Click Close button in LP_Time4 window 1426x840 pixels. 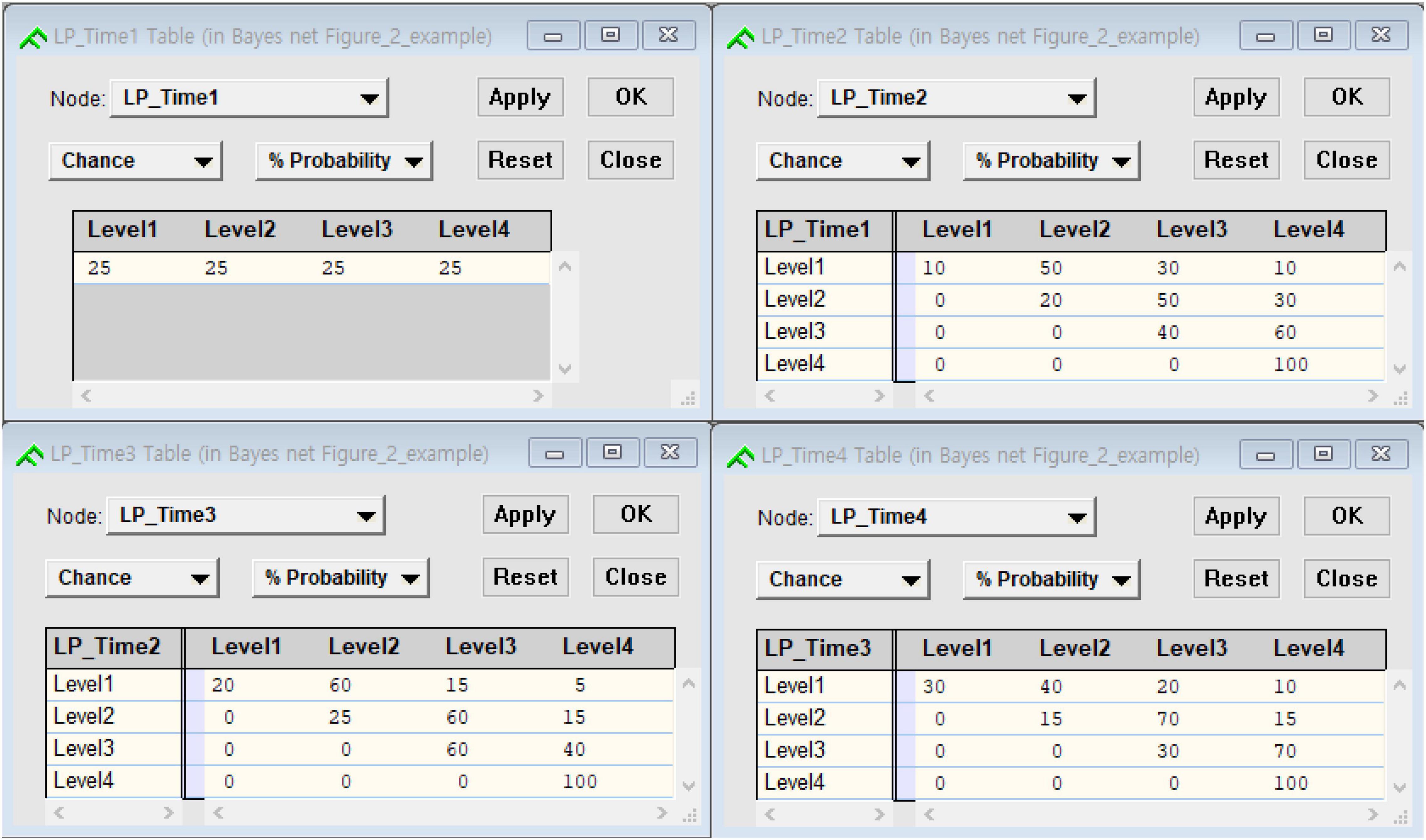tap(1347, 579)
